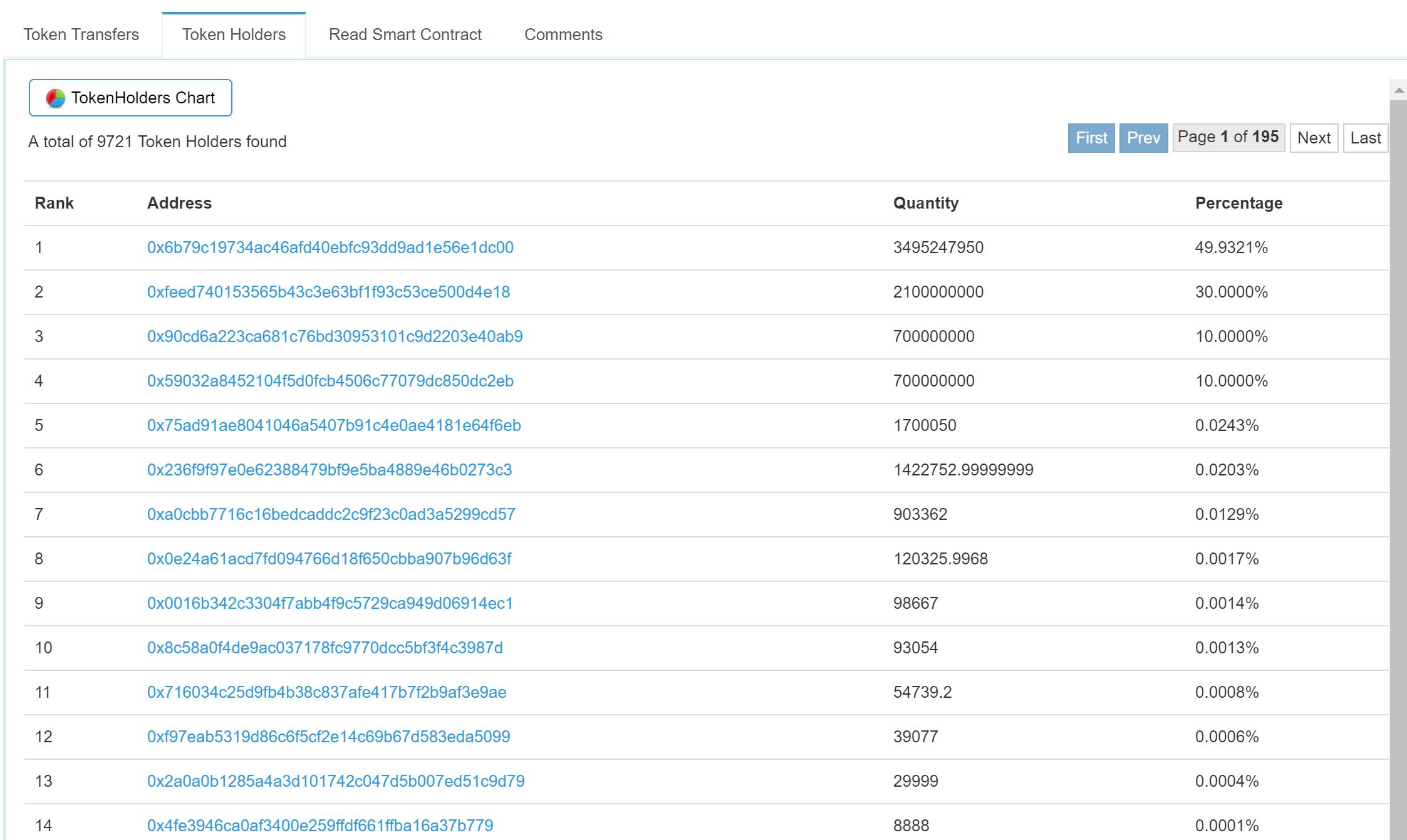Expand the TokenHolders Chart panel

tap(131, 97)
